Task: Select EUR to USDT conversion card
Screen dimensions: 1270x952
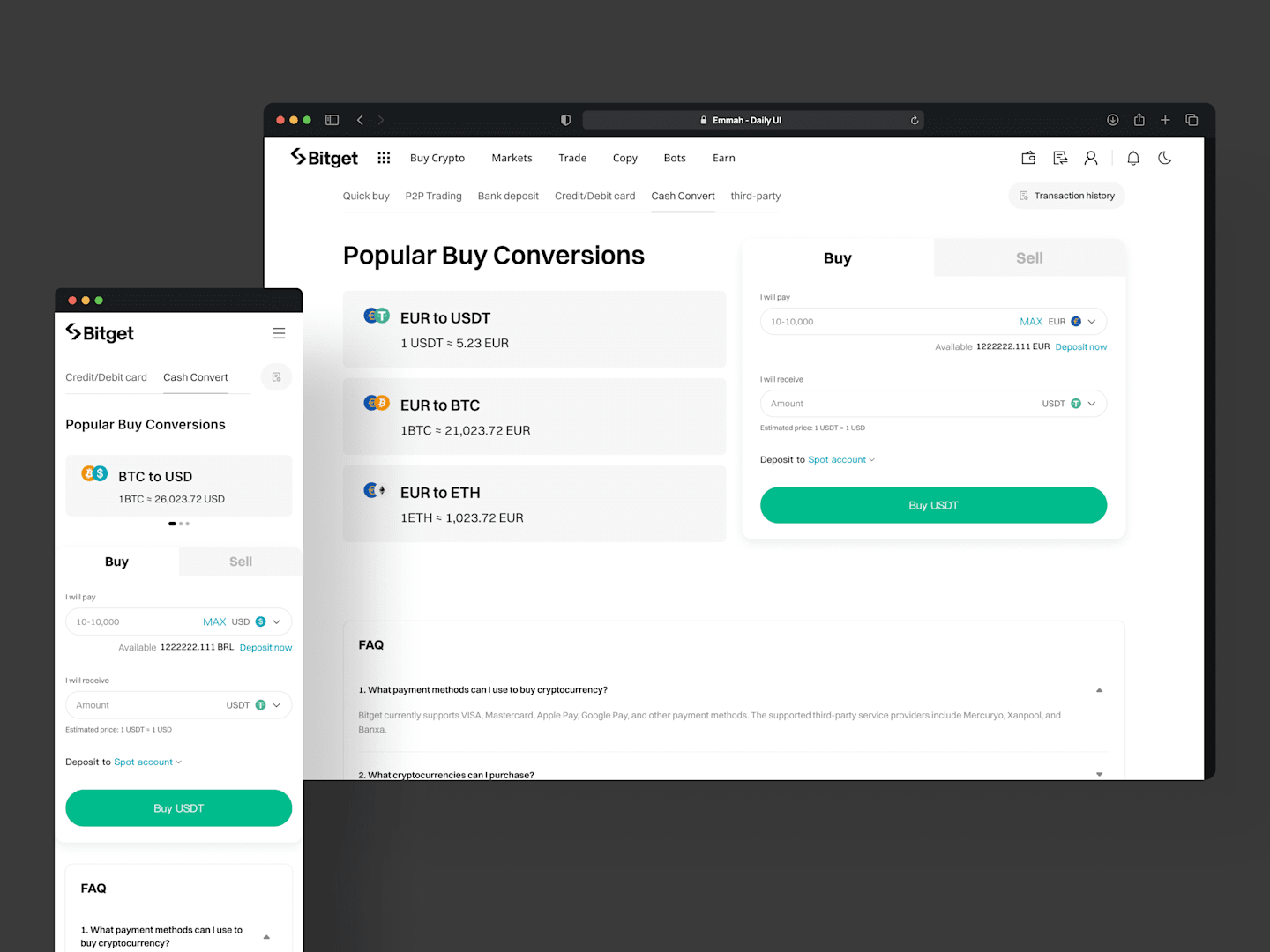Action: [x=534, y=329]
